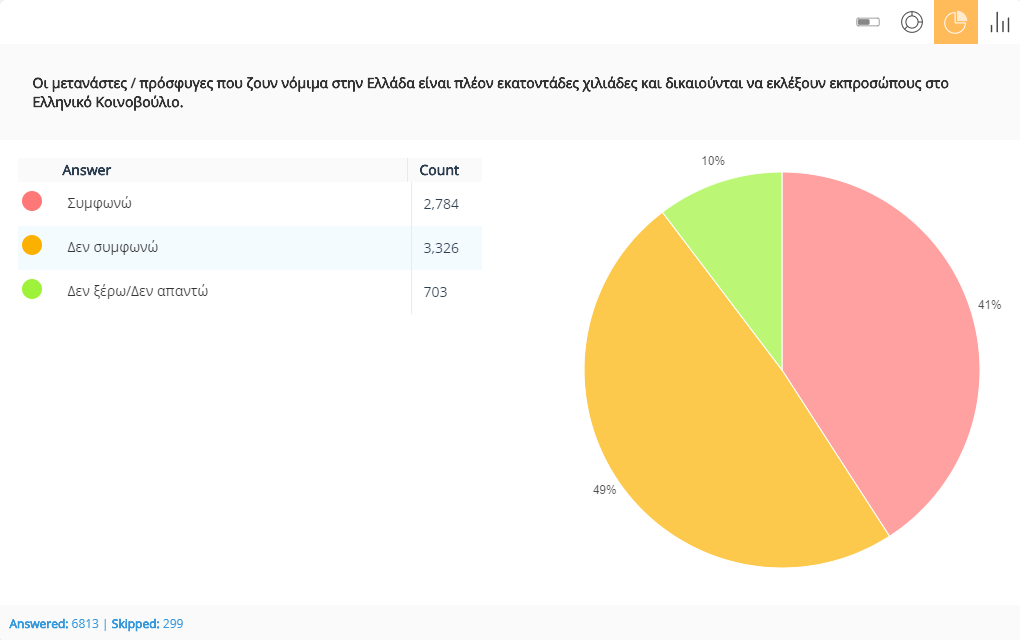Click the 3,326 count value
This screenshot has height=640, width=1020.
click(x=441, y=248)
